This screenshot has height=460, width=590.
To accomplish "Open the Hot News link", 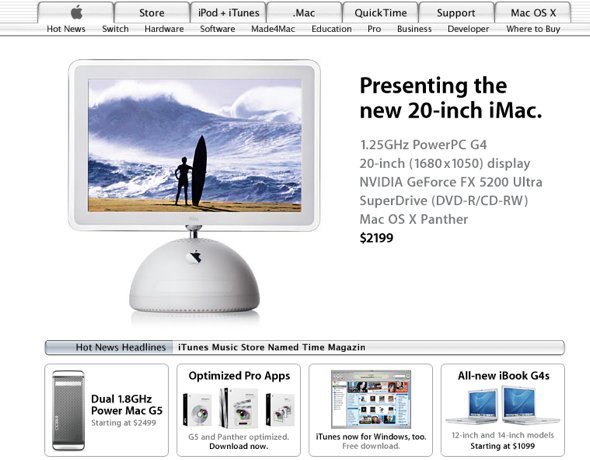I will pyautogui.click(x=66, y=29).
